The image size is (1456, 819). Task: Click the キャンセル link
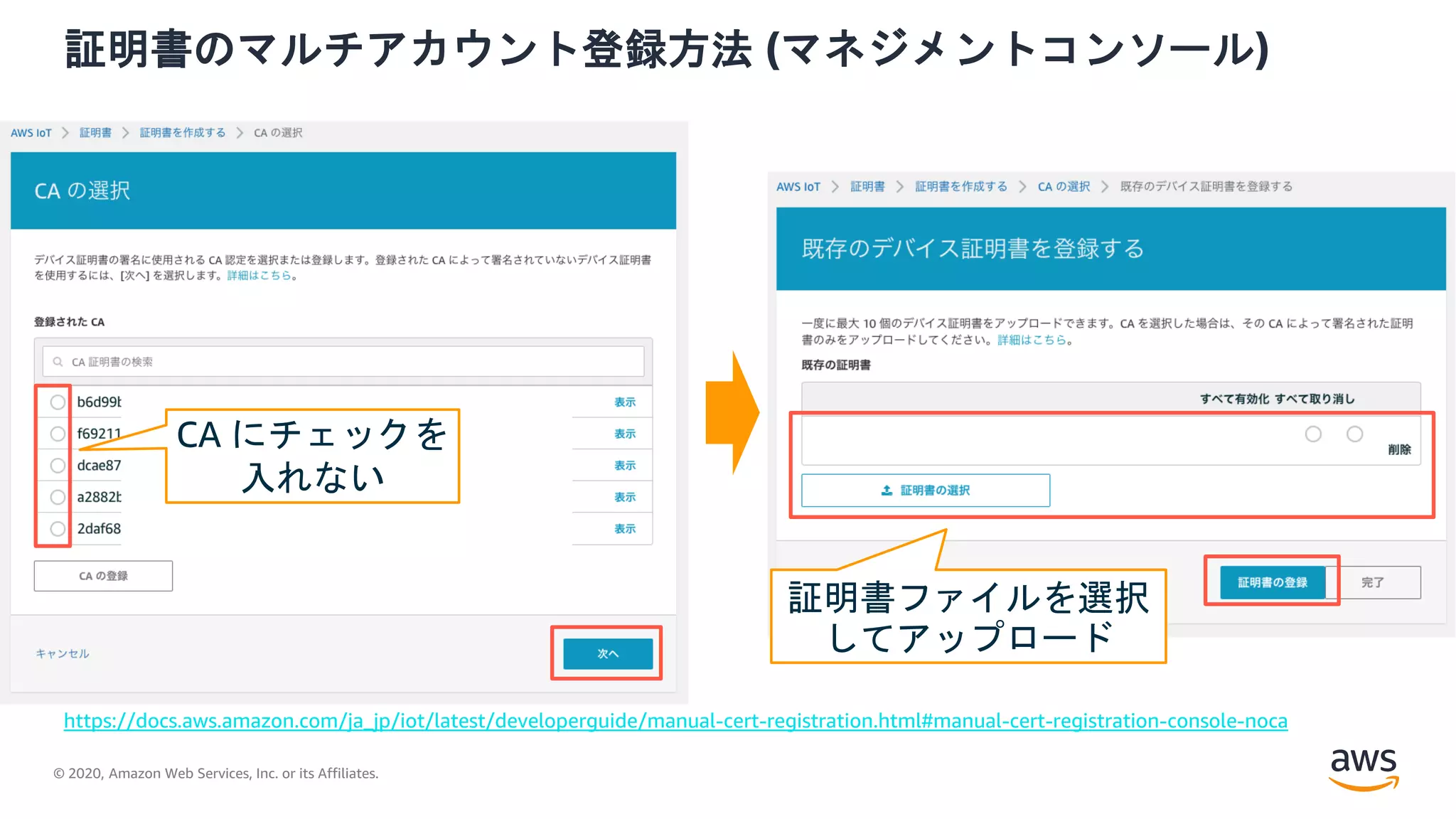[63, 653]
